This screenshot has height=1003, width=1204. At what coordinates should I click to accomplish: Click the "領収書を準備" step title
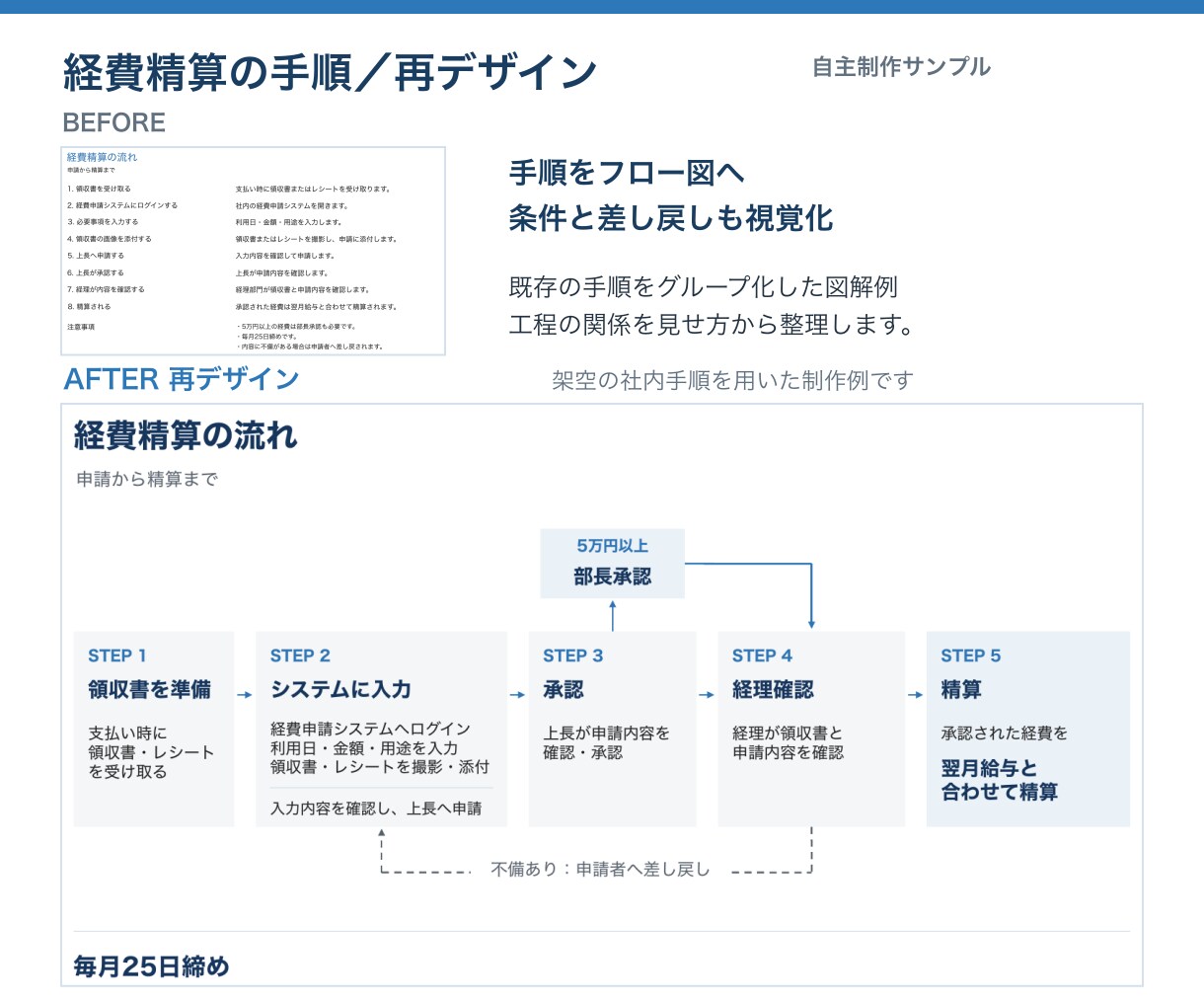(x=150, y=690)
